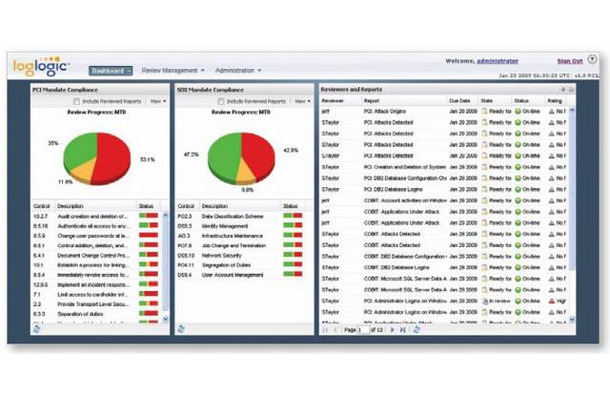Enable Include Reviewed Reports in SOX panel
This screenshot has width=610, height=400.
pos(221,102)
